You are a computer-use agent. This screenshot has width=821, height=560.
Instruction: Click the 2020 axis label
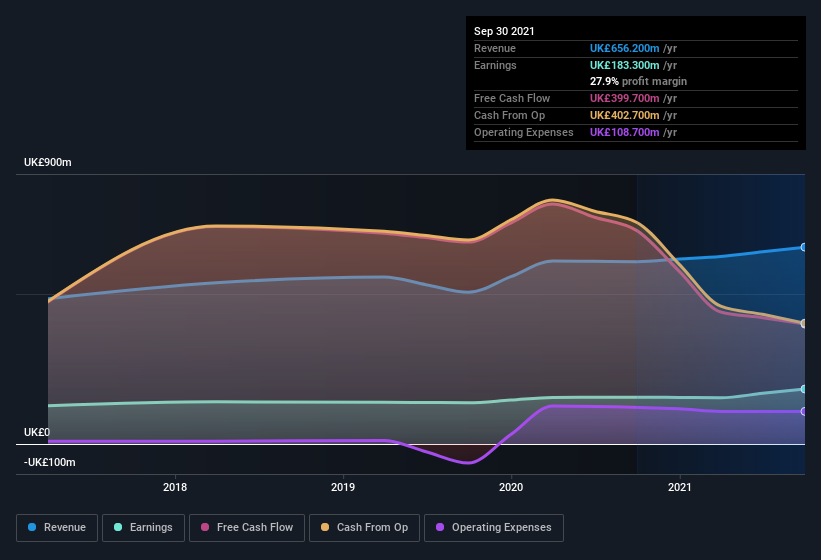click(511, 487)
